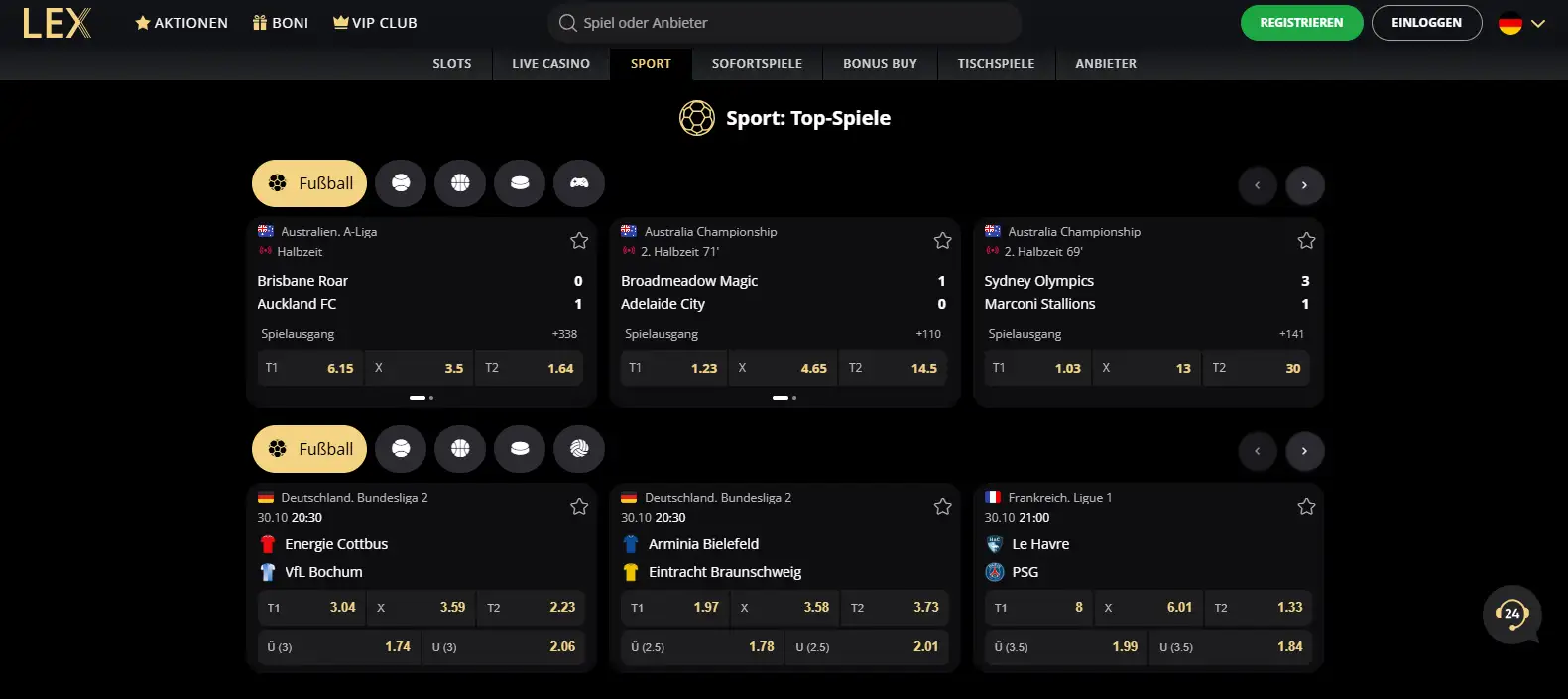The width and height of the screenshot is (1568, 699).
Task: Select the volleyball icon in upcoming games row
Action: (x=579, y=449)
